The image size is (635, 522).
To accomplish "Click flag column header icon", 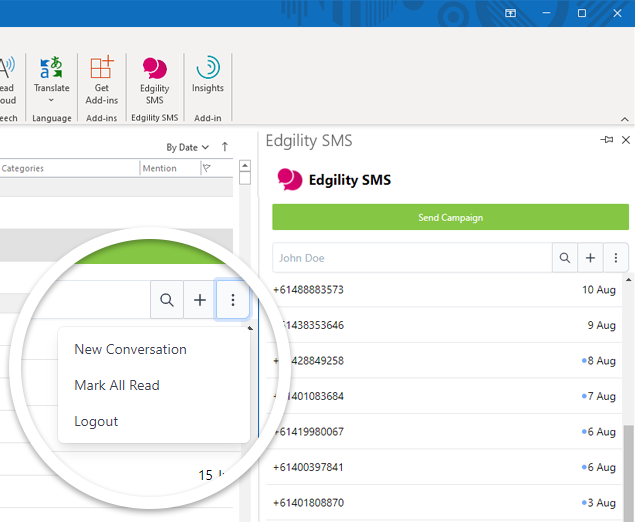I will (x=207, y=168).
